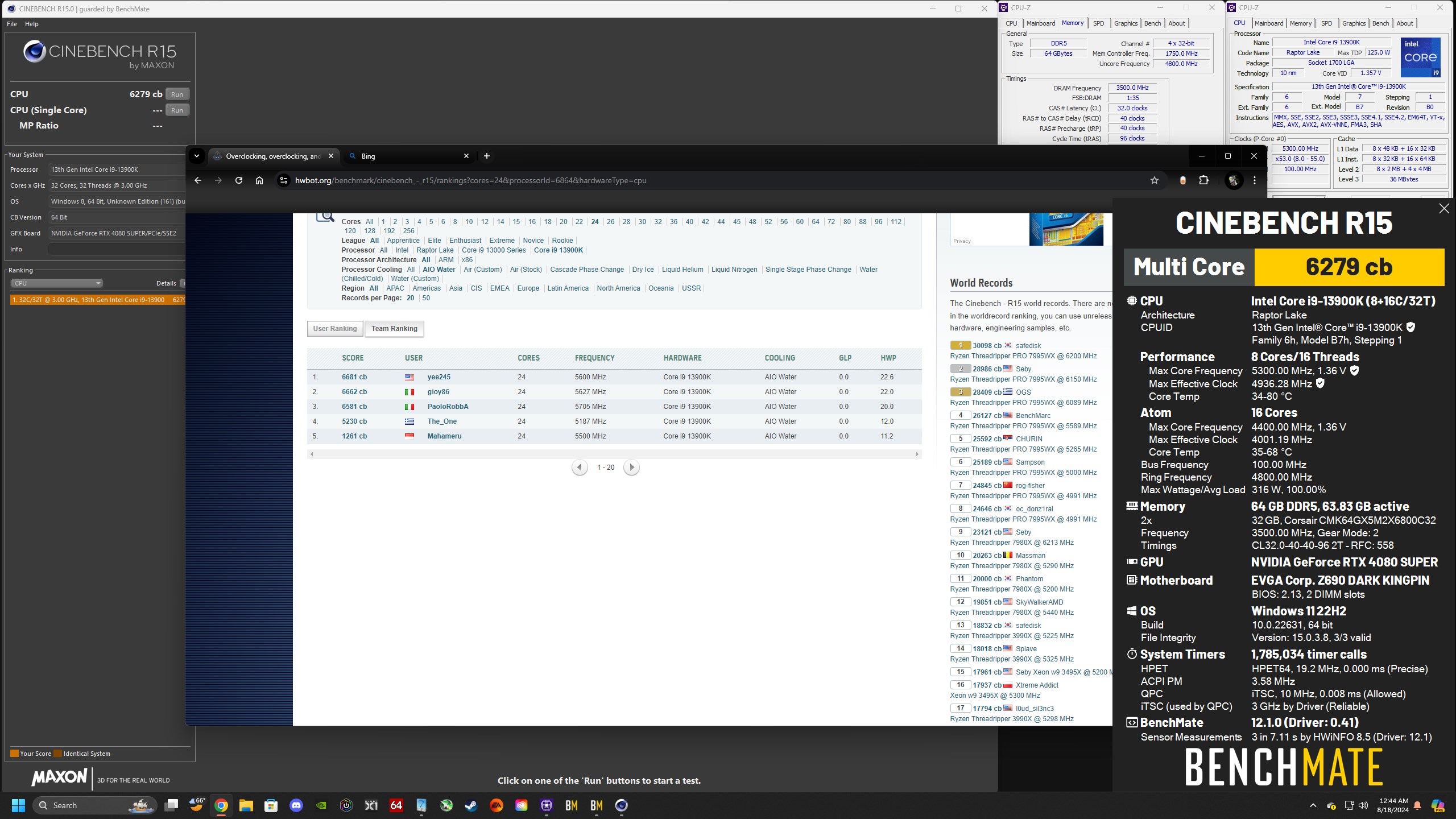Open AIDA64 from the taskbar
Viewport: 1456px width, 819px height.
(396, 805)
